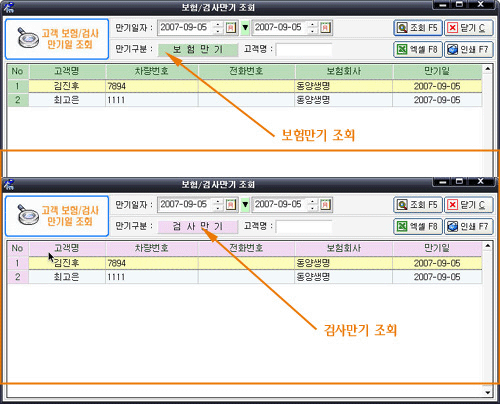
Task: Click 조회 F5 search button in upper window
Action: point(418,28)
